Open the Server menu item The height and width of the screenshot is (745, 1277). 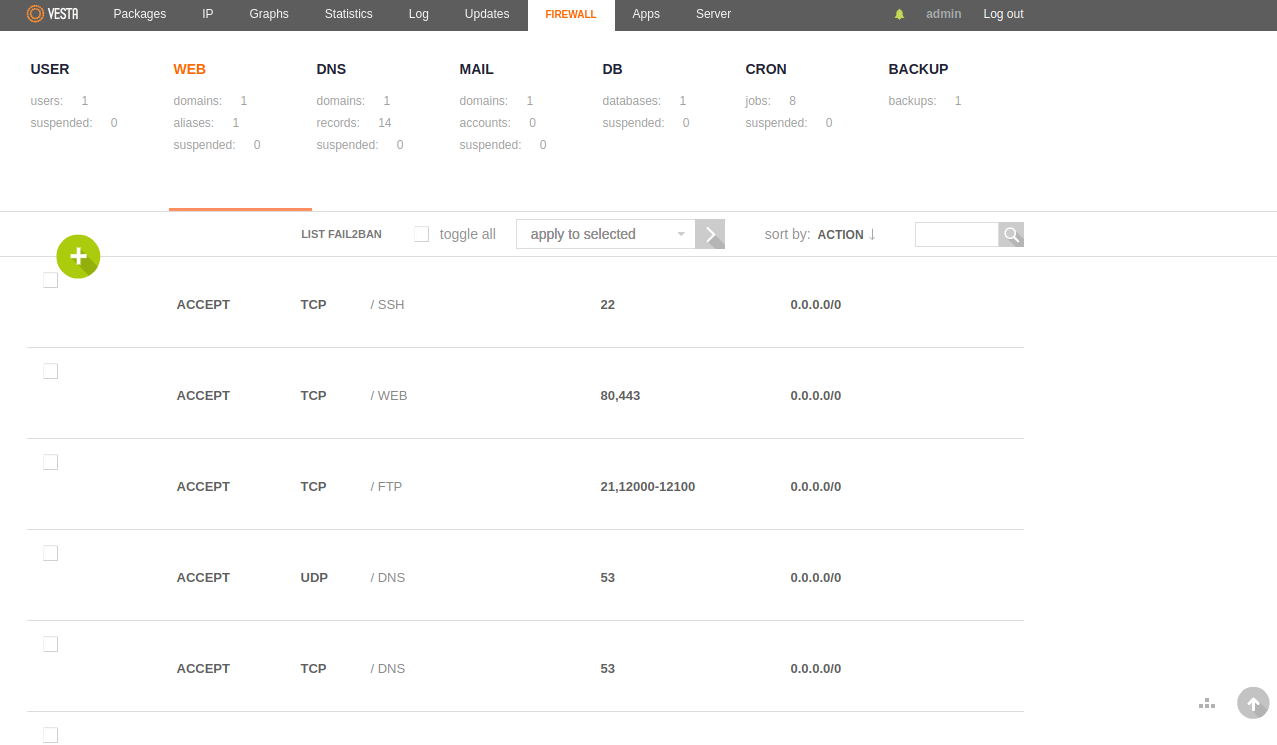(x=713, y=14)
